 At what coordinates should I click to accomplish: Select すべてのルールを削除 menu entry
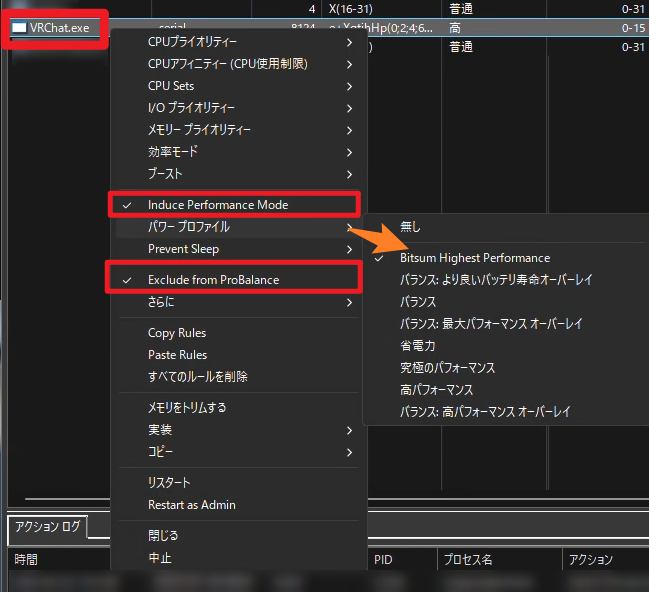(239, 377)
